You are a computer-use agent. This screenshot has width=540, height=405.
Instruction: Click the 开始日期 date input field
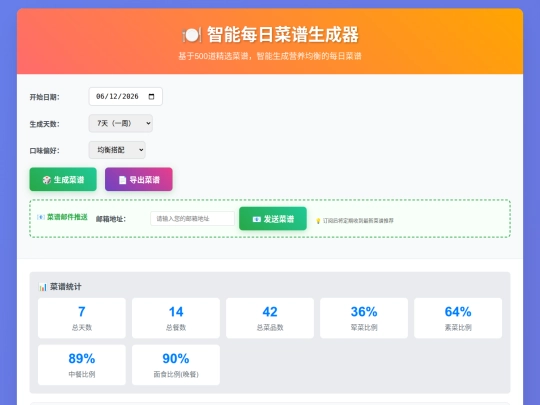tap(126, 96)
